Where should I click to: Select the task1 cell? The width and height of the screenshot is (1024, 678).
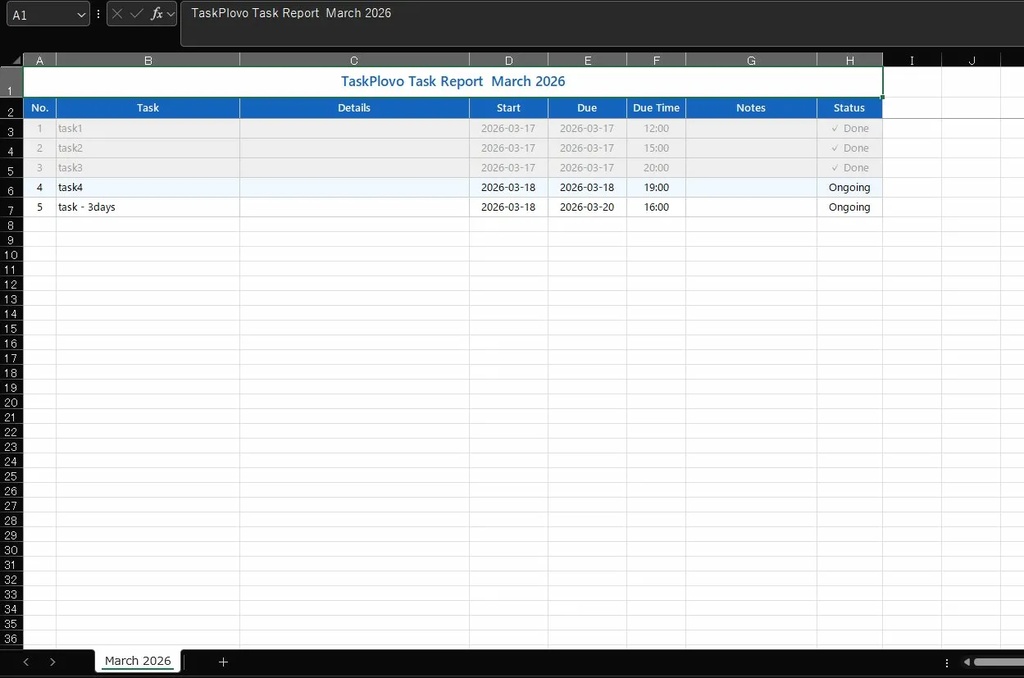tap(148, 129)
